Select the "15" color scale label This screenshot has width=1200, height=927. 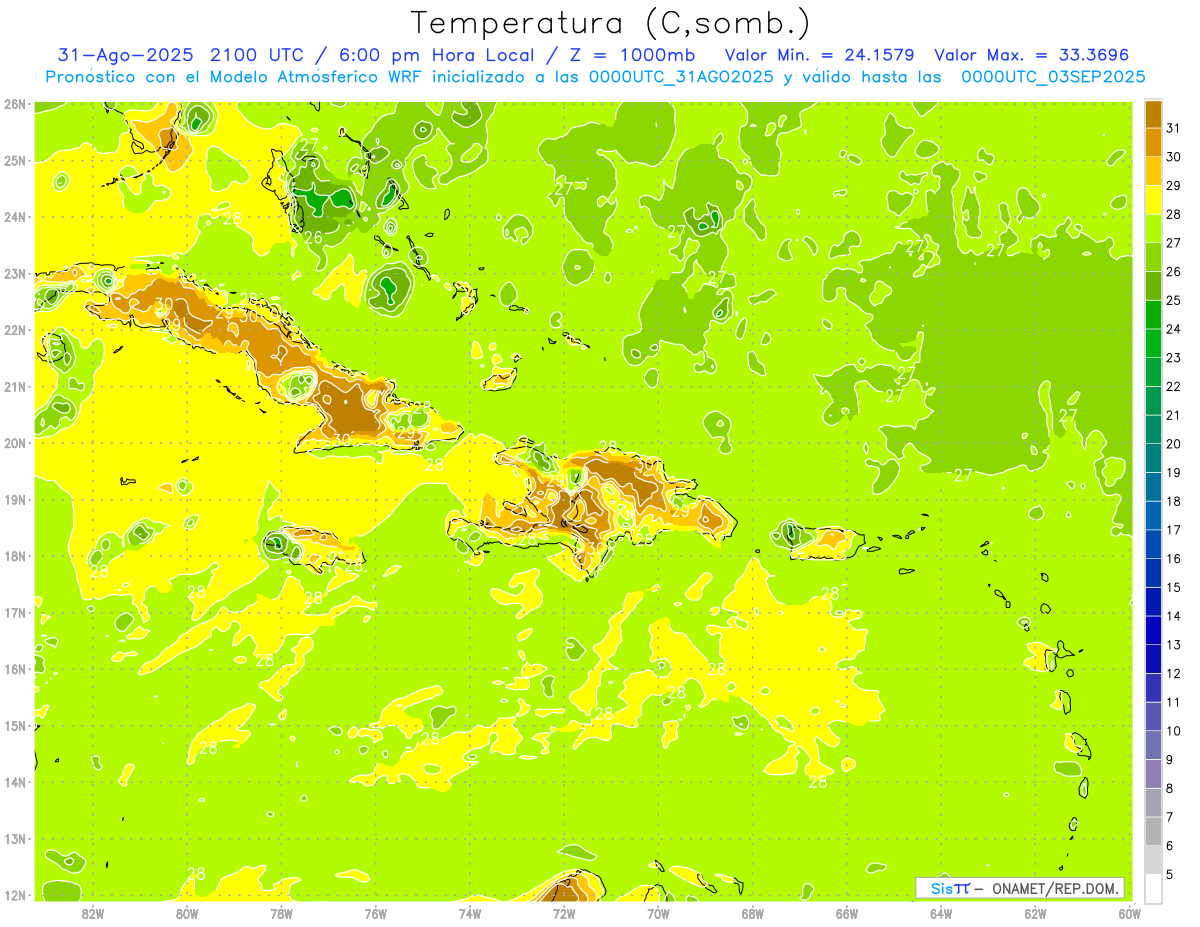[x=1174, y=587]
